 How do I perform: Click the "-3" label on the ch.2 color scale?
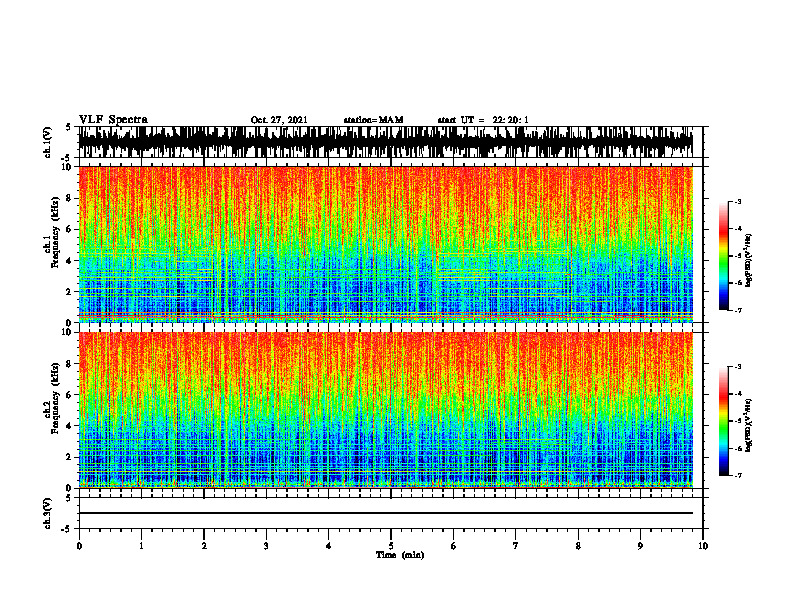point(738,367)
